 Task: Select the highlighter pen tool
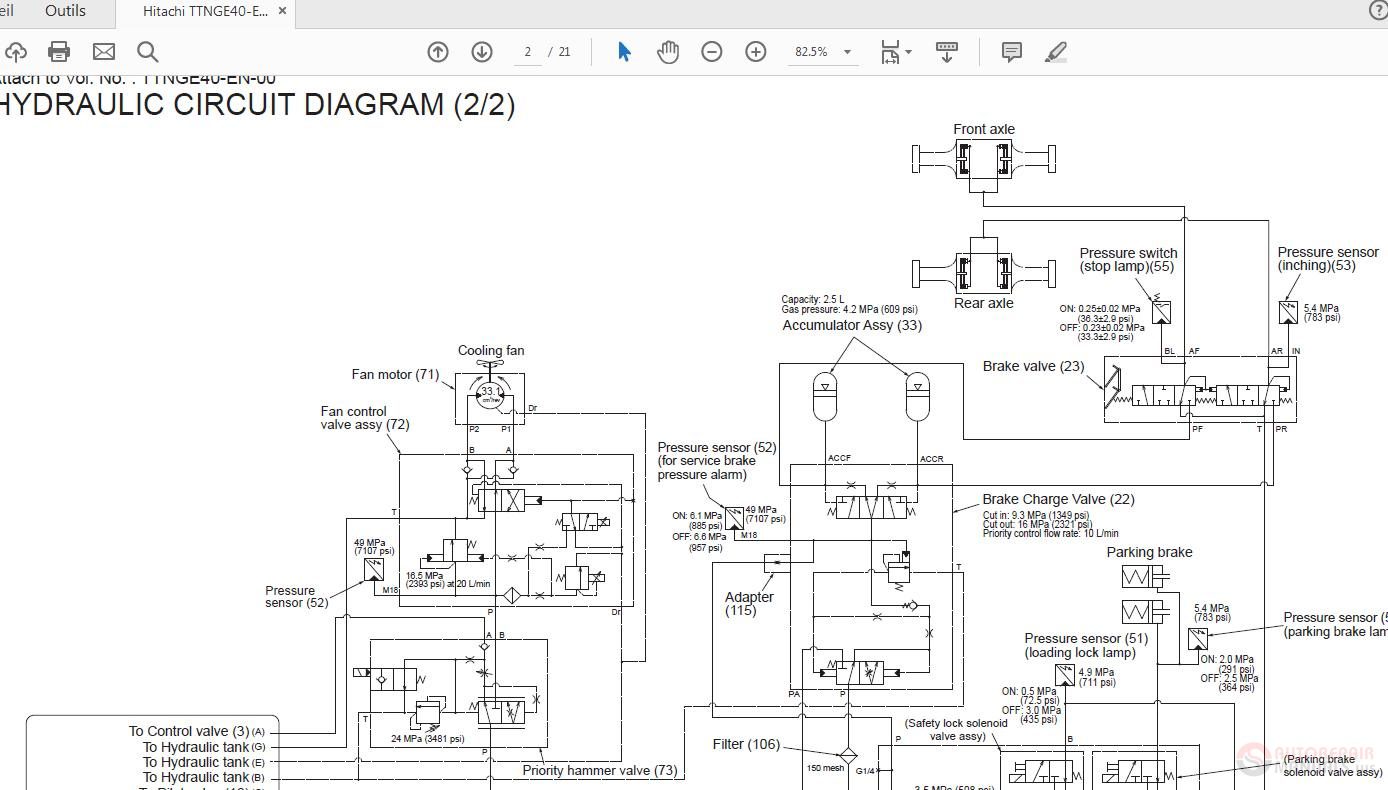pos(1056,52)
